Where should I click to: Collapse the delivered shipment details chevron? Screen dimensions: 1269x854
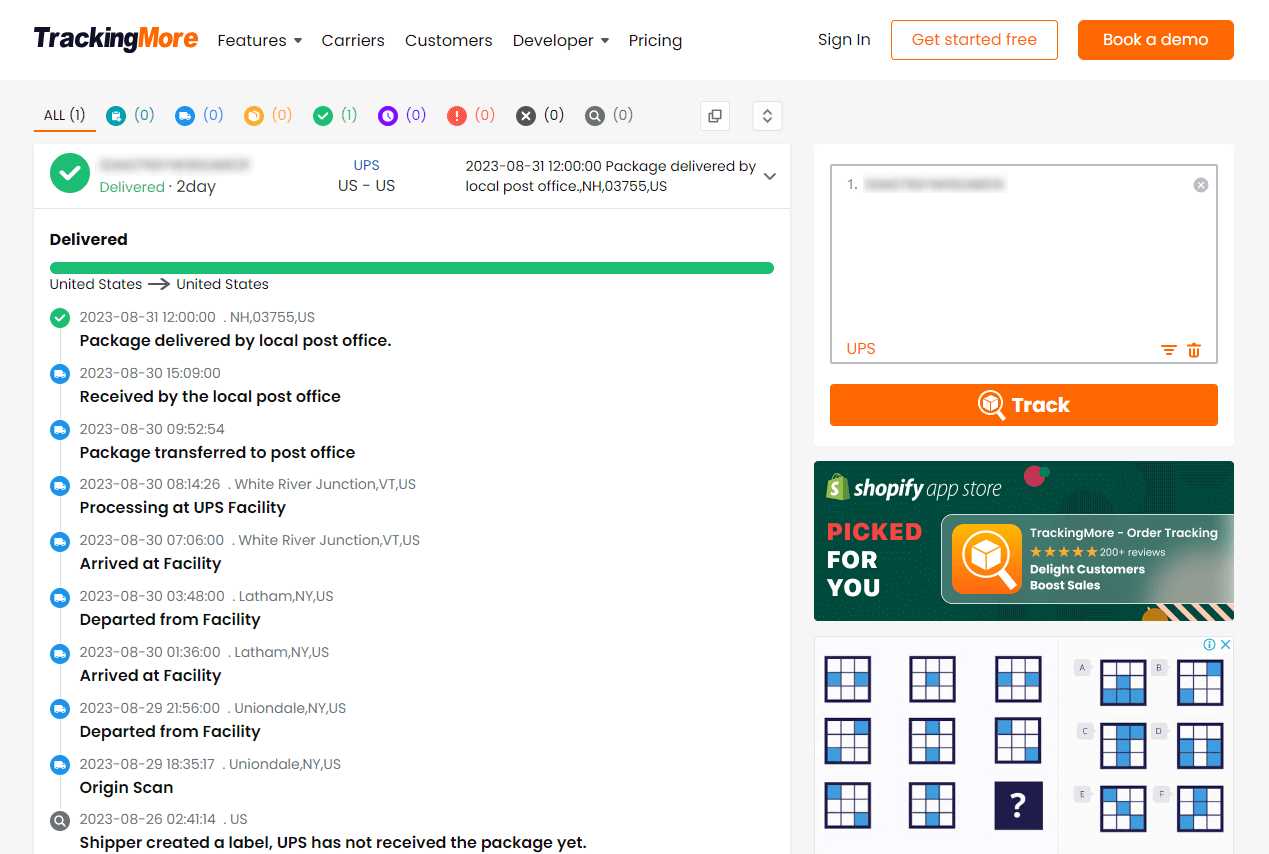pyautogui.click(x=770, y=176)
